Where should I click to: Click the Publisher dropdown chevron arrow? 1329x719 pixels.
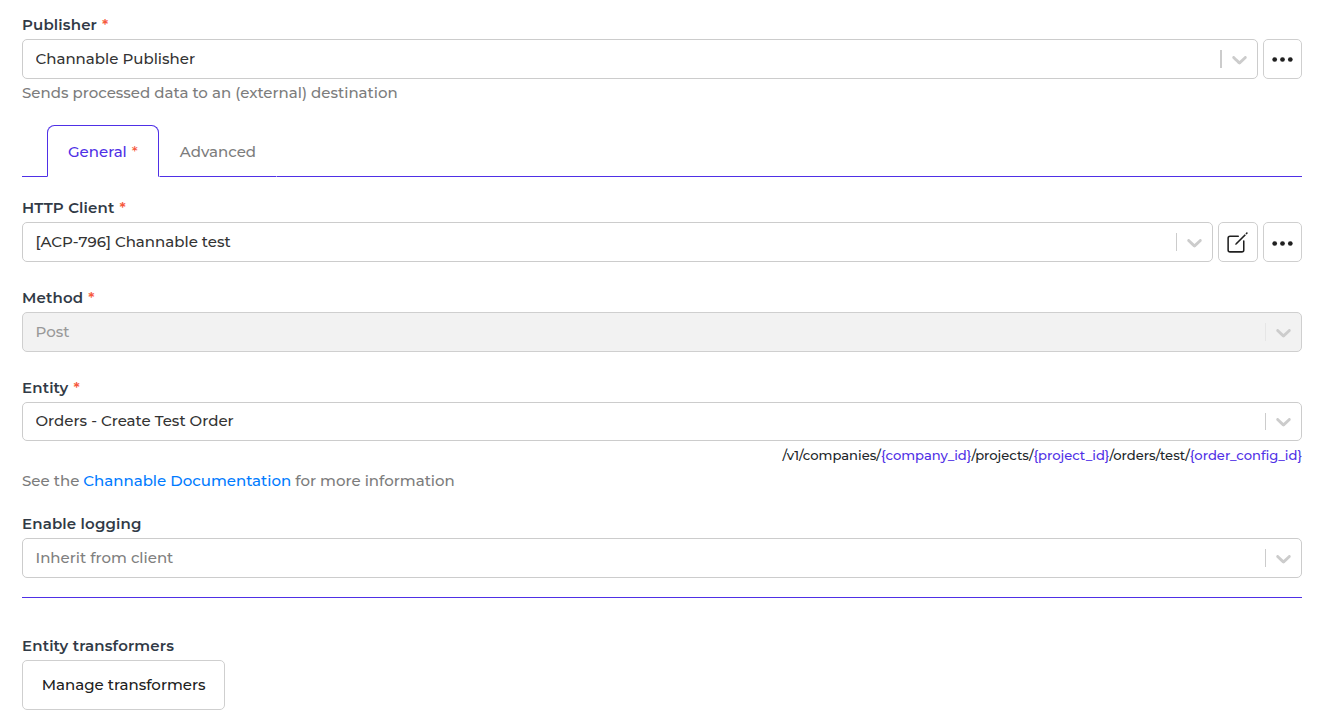click(x=1239, y=59)
